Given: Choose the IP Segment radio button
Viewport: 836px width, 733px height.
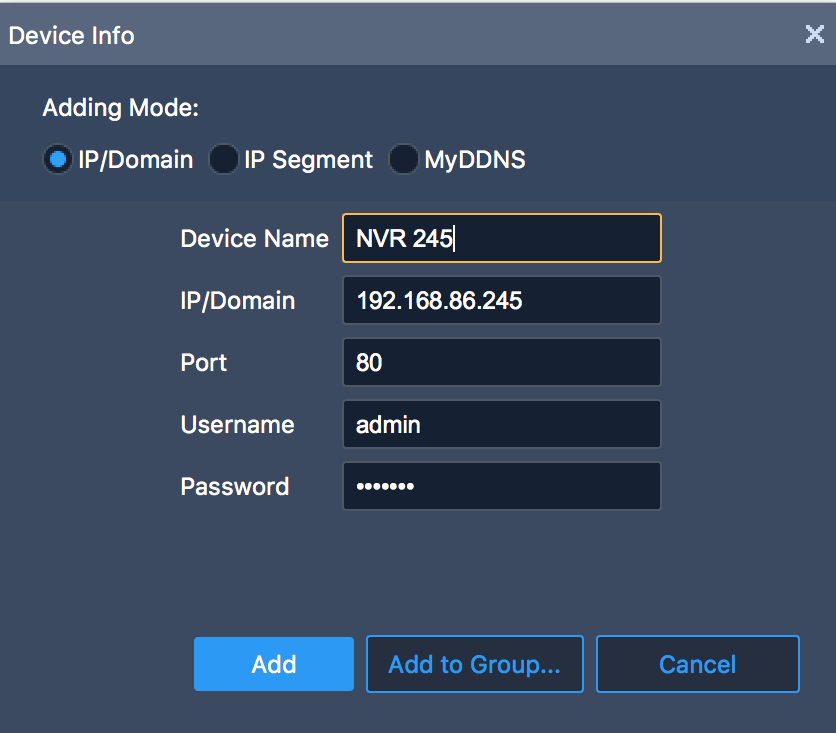Looking at the screenshot, I should point(224,160).
